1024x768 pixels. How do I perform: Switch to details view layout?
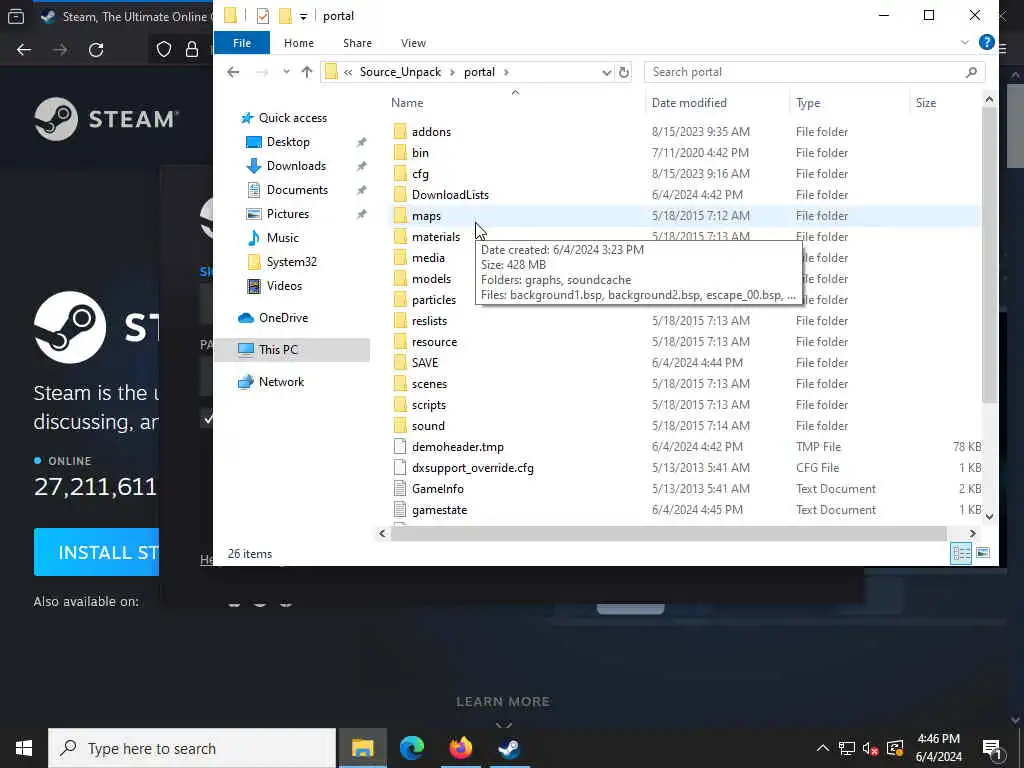tap(961, 553)
